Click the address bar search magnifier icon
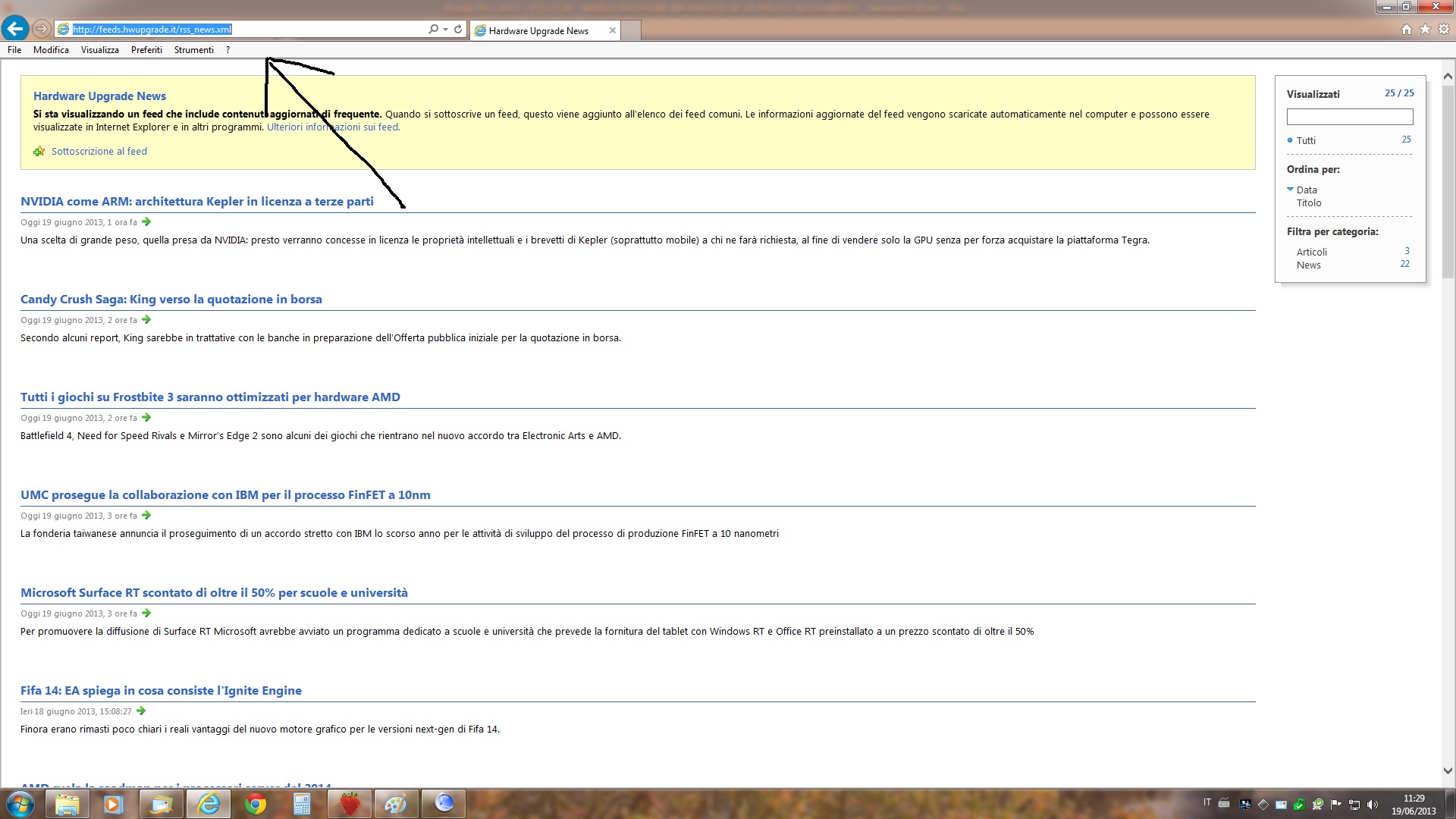 click(x=433, y=29)
